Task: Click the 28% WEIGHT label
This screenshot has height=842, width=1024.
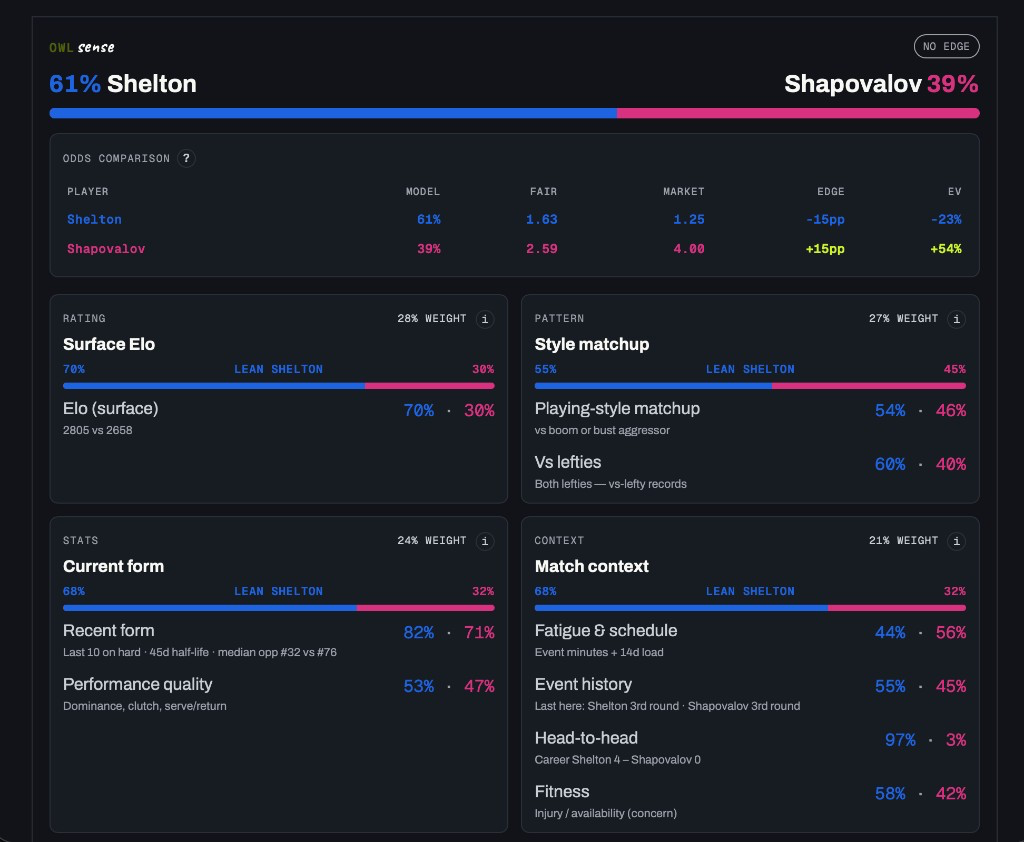Action: [432, 318]
